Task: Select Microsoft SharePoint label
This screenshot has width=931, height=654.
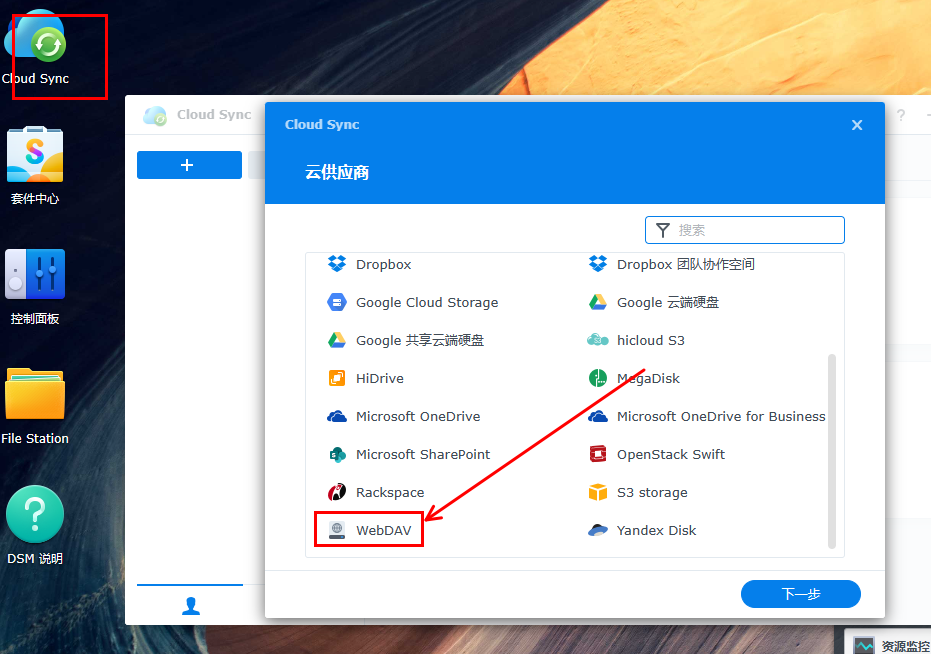Action: [x=423, y=454]
